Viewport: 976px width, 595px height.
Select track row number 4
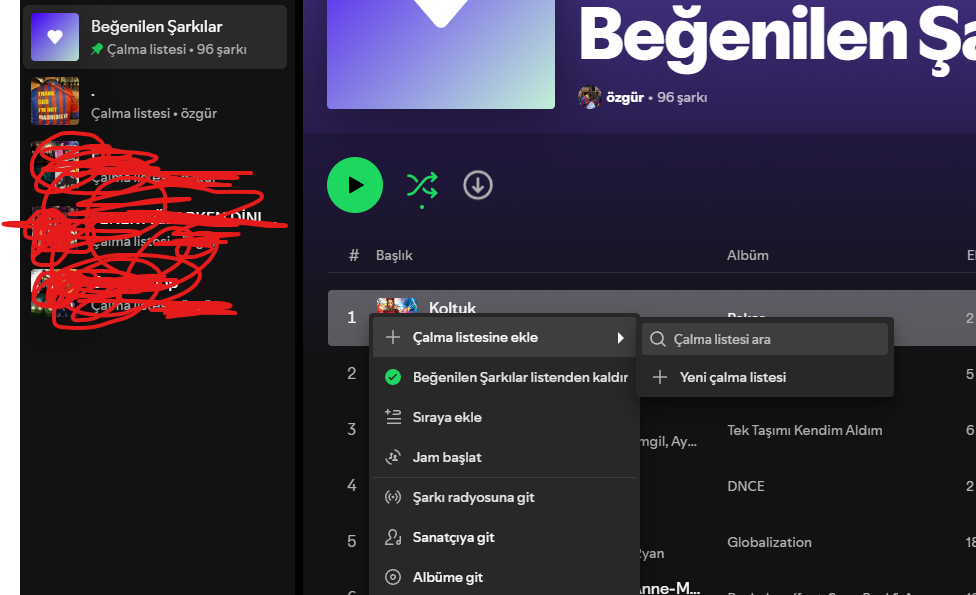click(352, 485)
